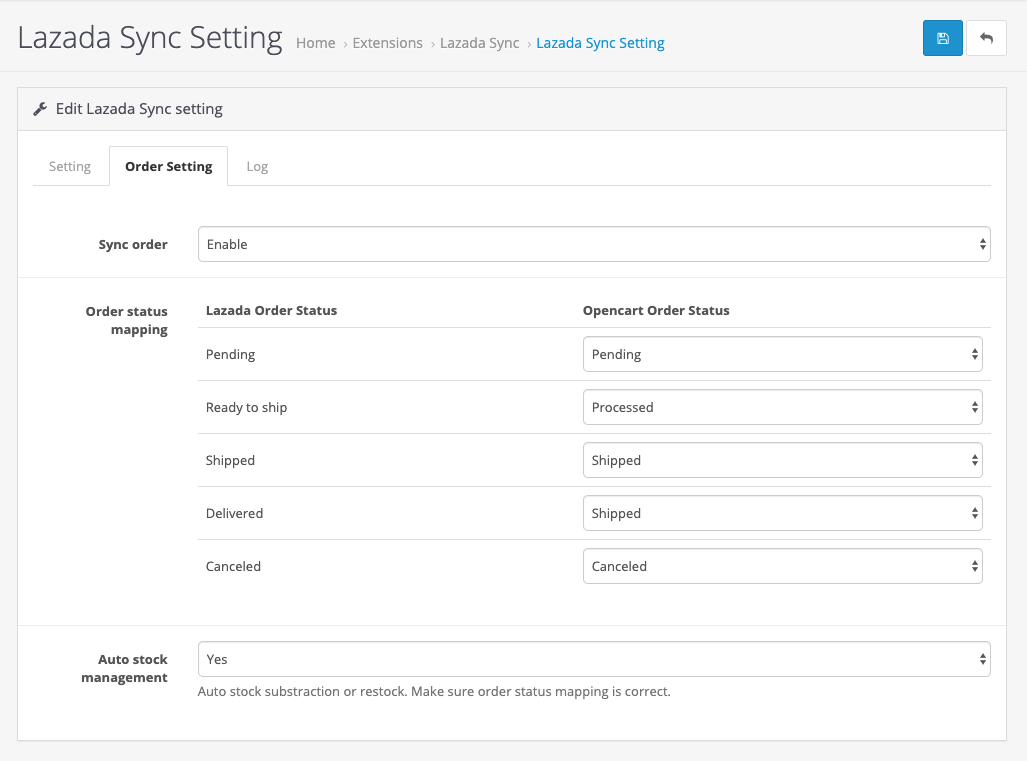Open the Ready to ship mapping dropdown
This screenshot has height=761, width=1027.
pyautogui.click(x=782, y=407)
